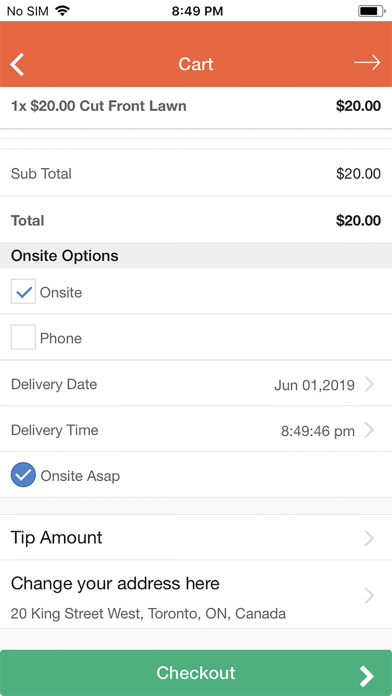Open the address change chevron
The width and height of the screenshot is (392, 696).
(369, 596)
